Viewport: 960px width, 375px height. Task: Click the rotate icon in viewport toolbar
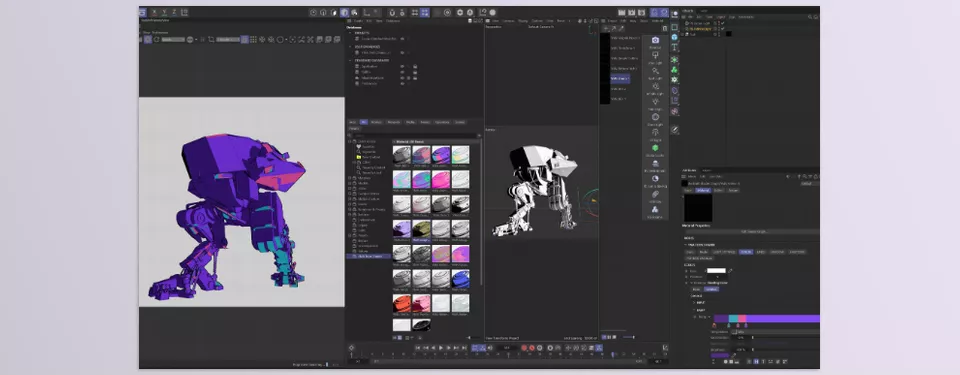[156, 39]
